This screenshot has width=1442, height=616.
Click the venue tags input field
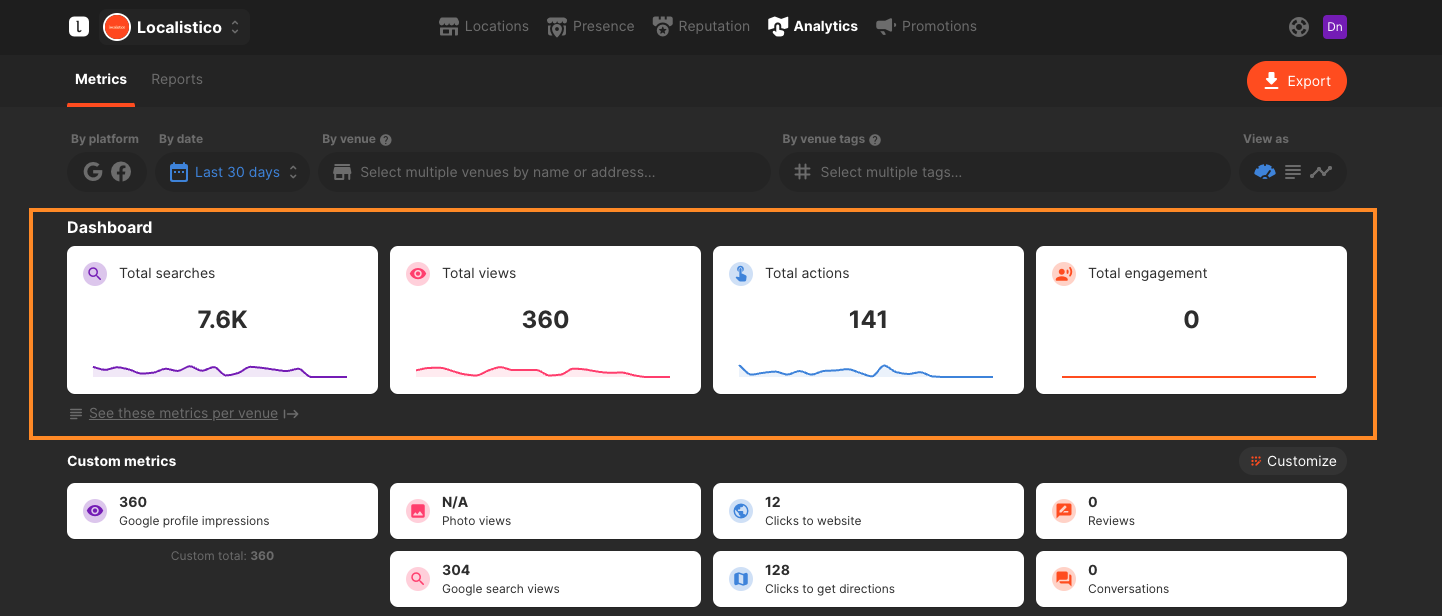coord(1005,172)
